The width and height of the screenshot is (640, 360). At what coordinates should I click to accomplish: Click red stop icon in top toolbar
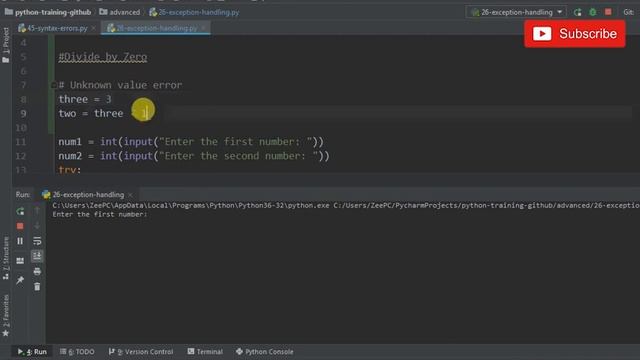(608, 12)
